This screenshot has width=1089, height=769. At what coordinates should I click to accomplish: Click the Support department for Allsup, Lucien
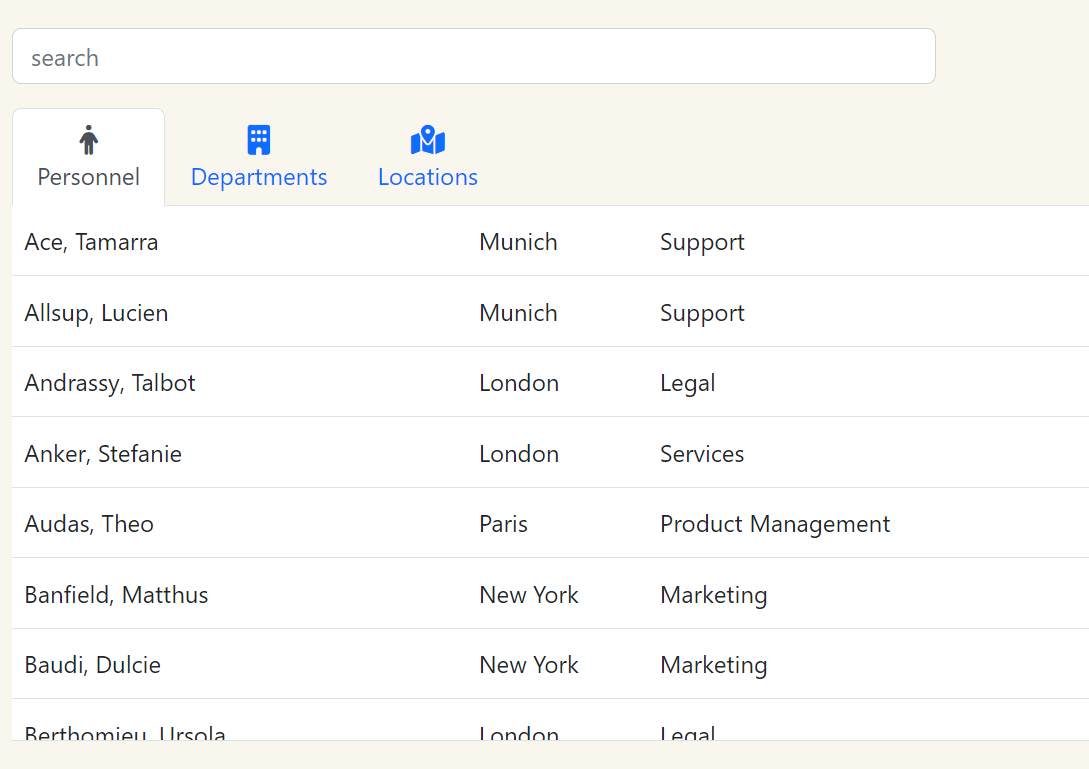coord(701,312)
